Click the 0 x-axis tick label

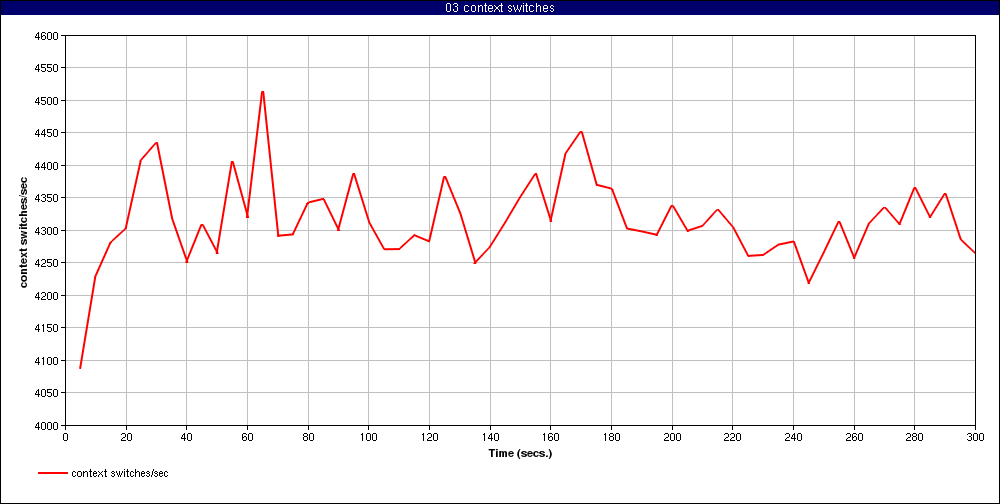tap(65, 437)
